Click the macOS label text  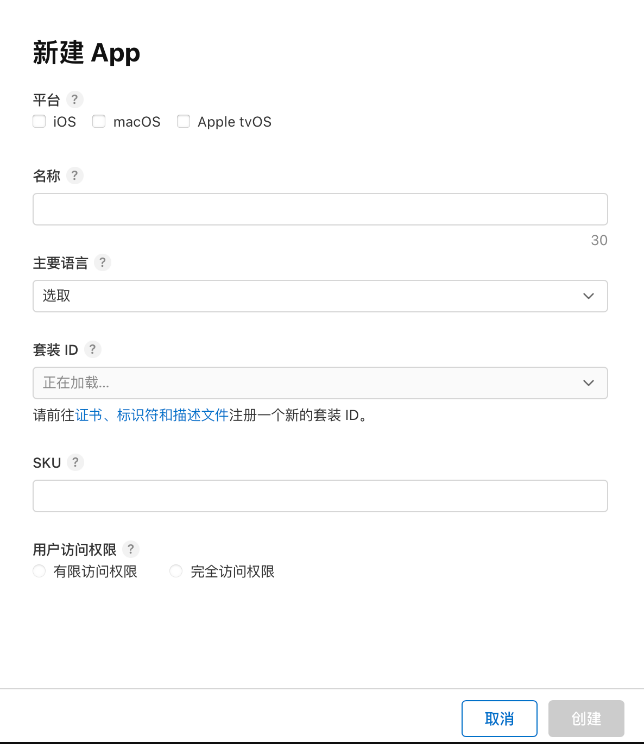(x=137, y=122)
